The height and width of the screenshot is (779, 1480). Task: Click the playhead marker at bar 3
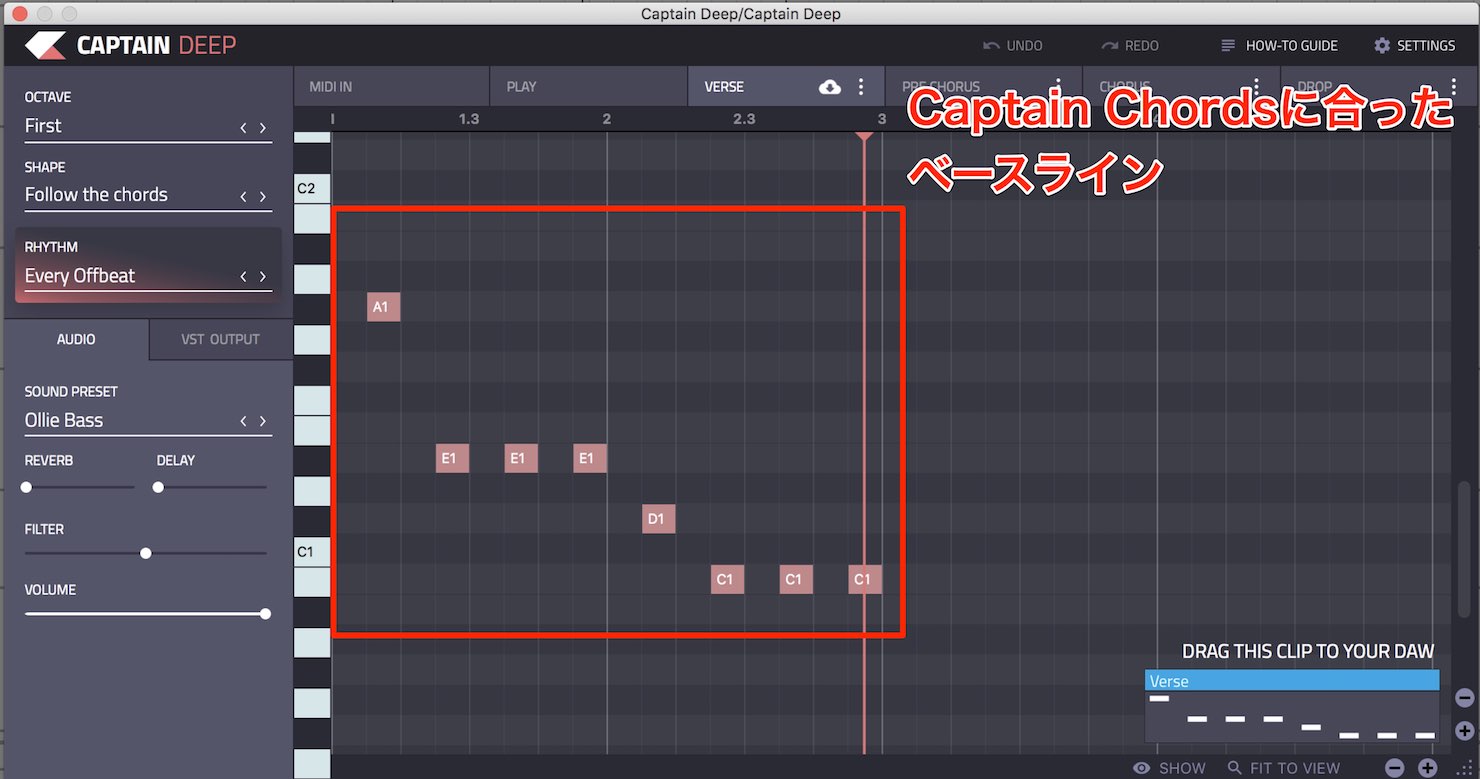pyautogui.click(x=864, y=134)
